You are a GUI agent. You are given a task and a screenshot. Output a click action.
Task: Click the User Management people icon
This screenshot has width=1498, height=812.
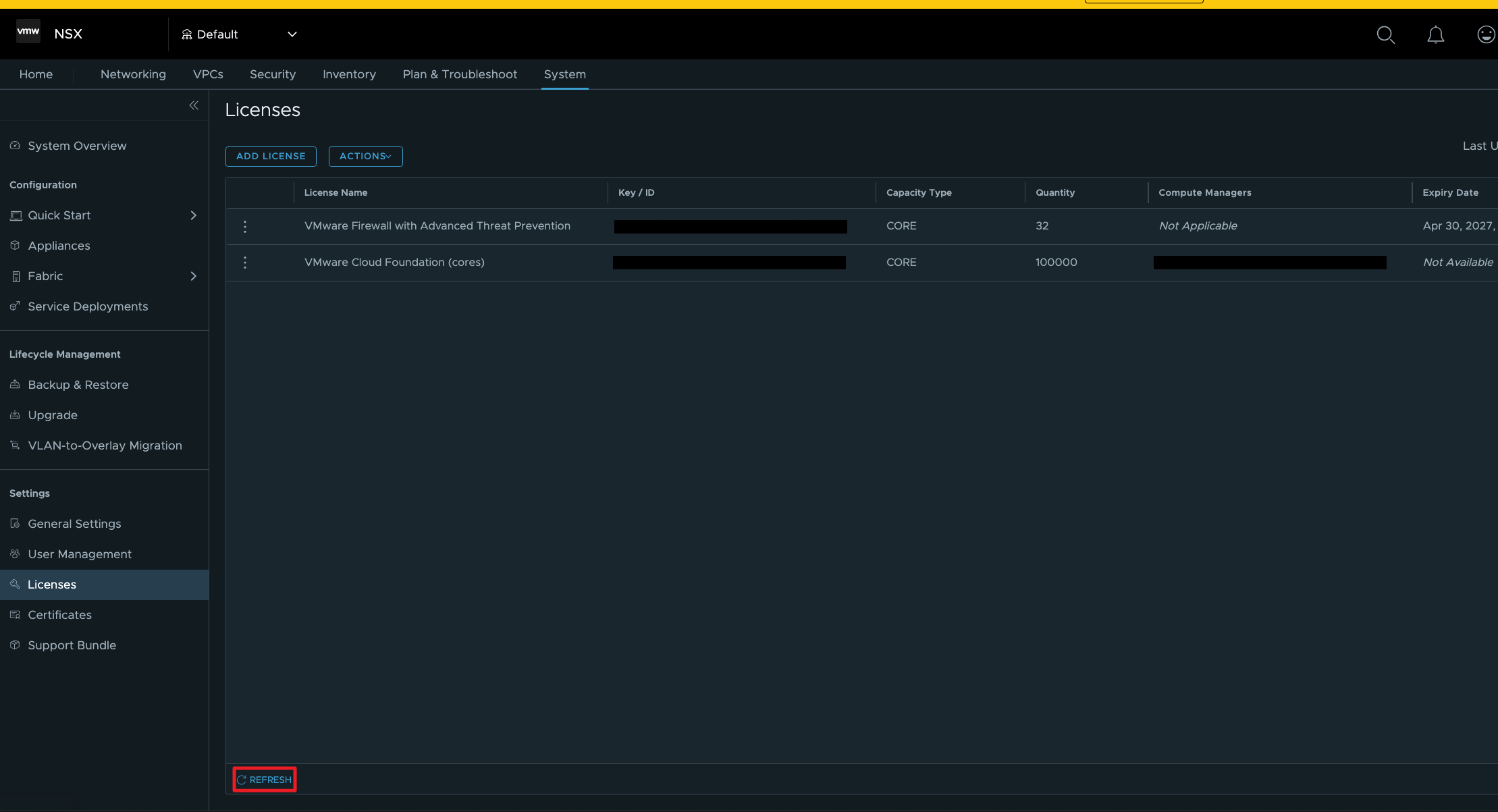15,554
